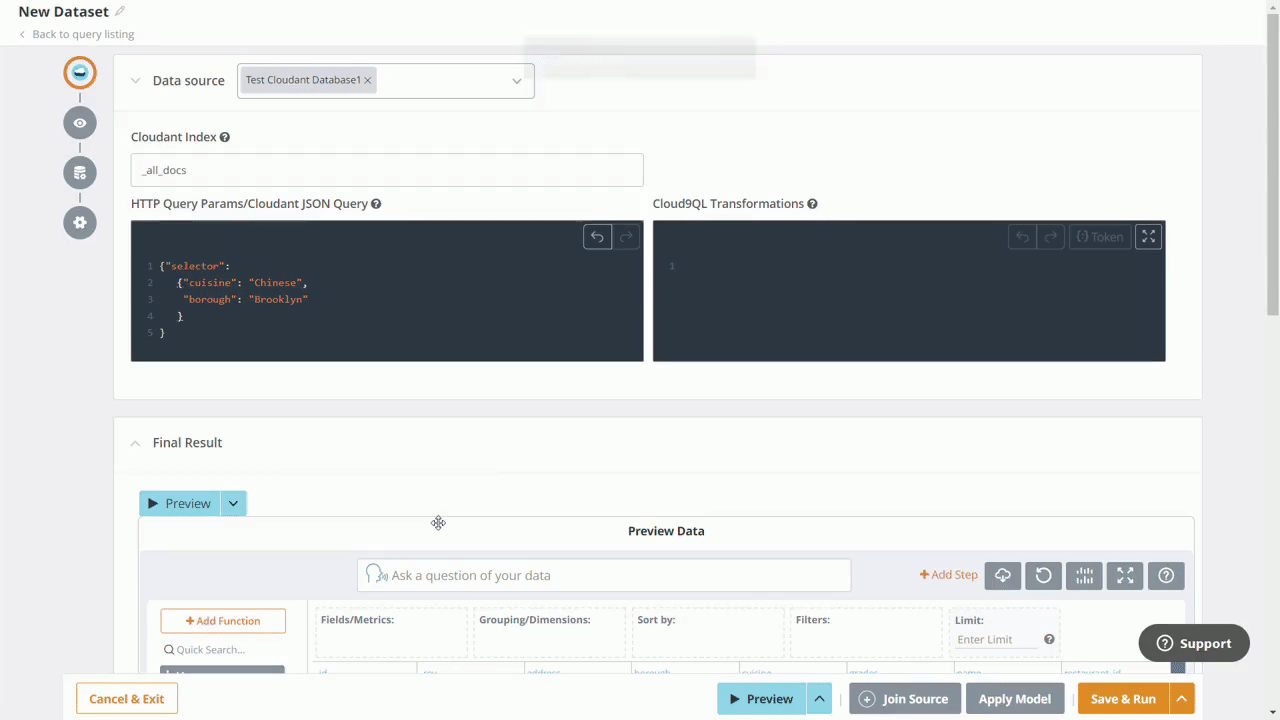Click the Apply Model button
Viewport: 1280px width, 720px height.
(x=1014, y=699)
